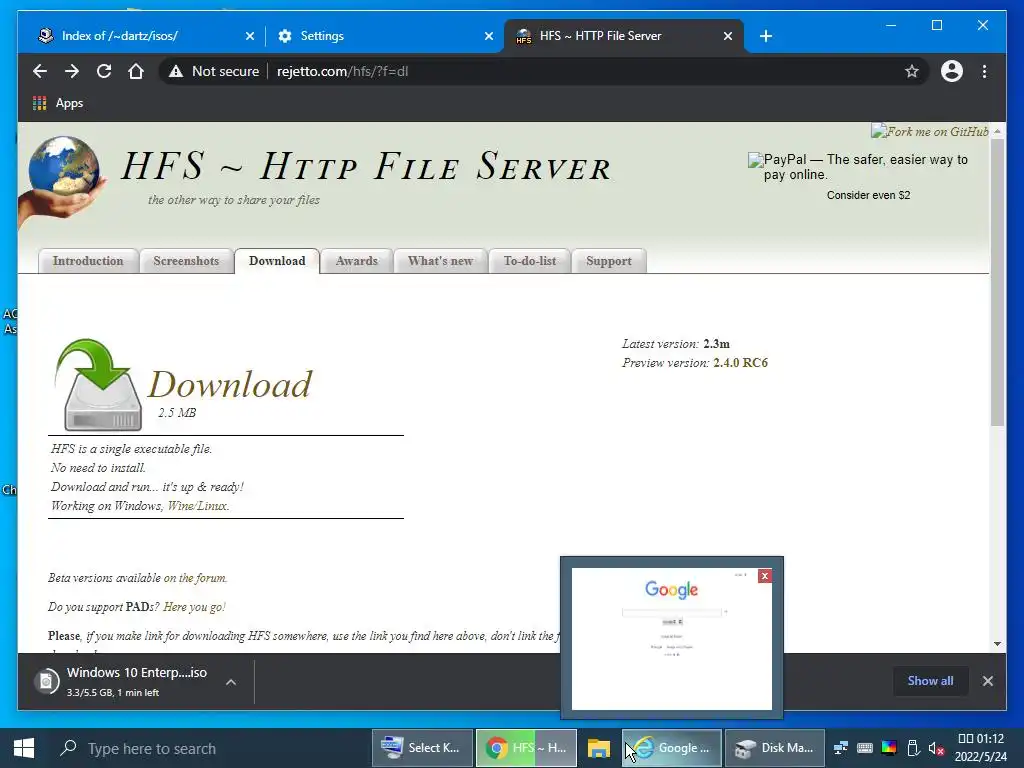This screenshot has width=1024, height=768.
Task: Open the 2.4.0 RC6 preview version link
Action: [x=741, y=362]
